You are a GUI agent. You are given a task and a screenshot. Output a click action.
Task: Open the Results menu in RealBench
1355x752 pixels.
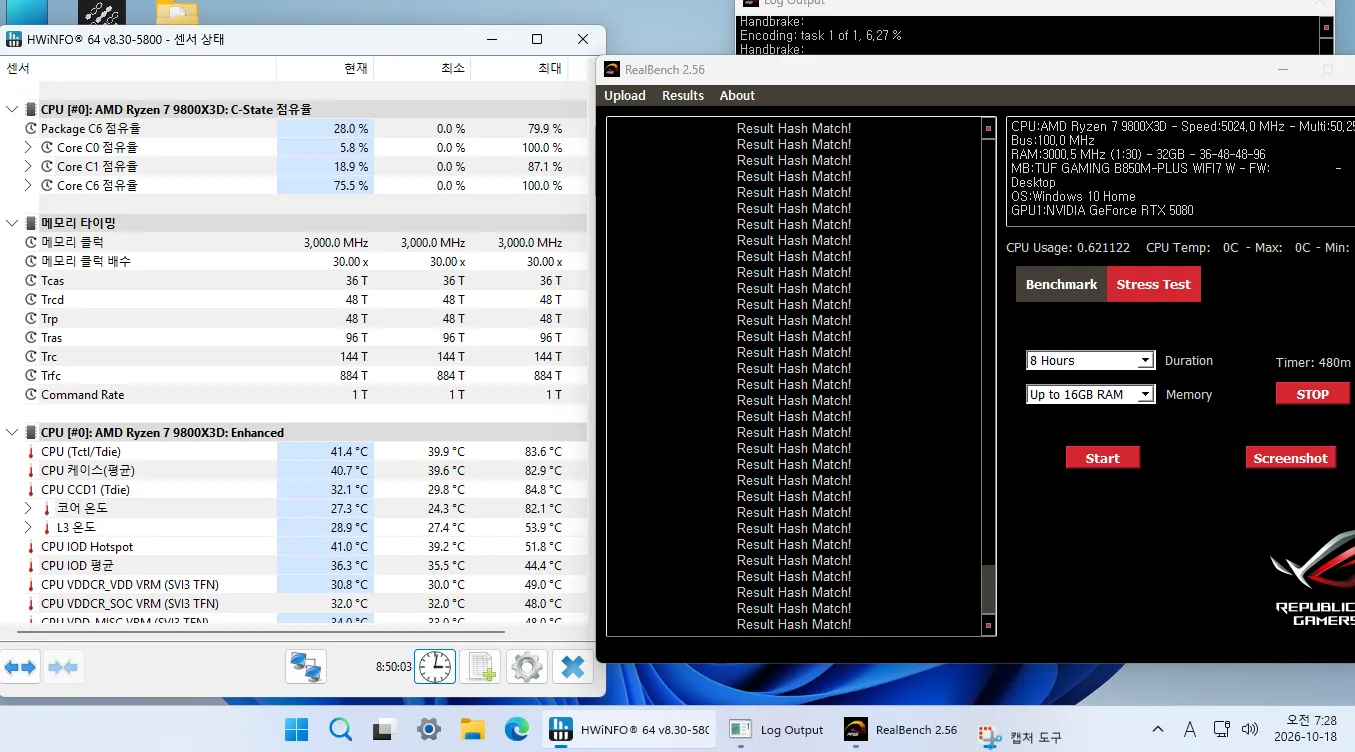tap(683, 96)
